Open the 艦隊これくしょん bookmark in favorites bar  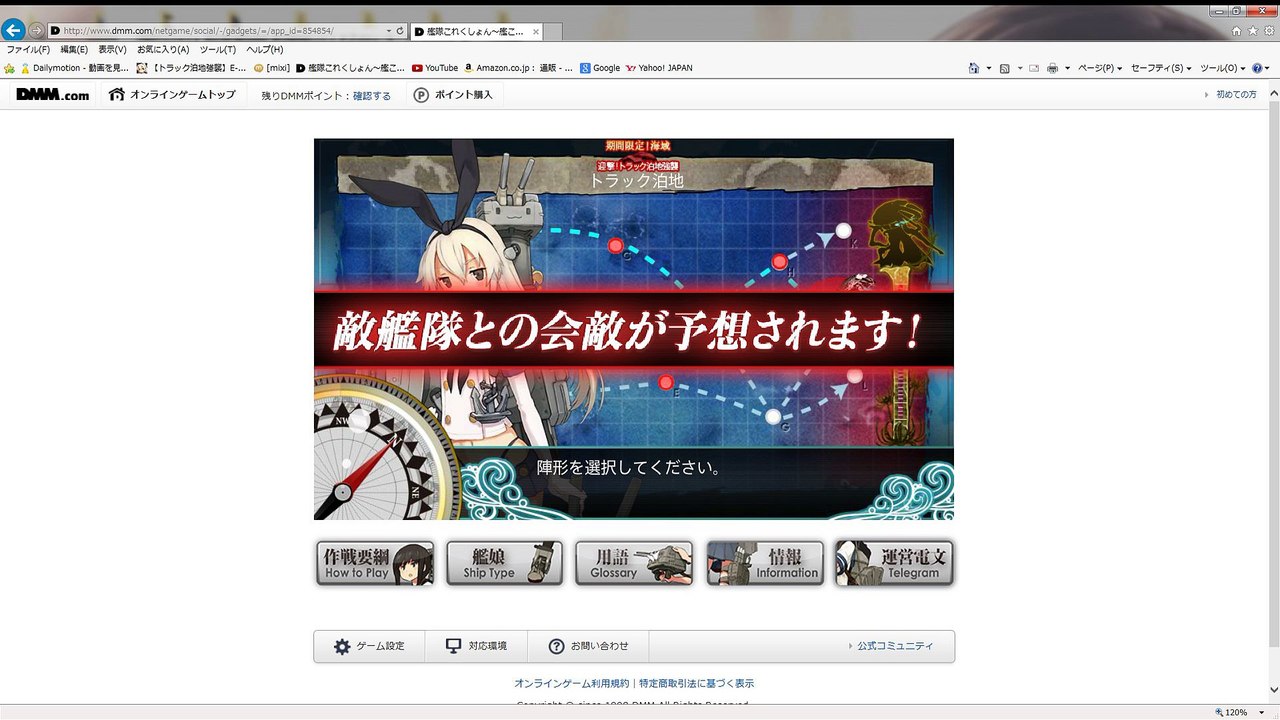(351, 68)
